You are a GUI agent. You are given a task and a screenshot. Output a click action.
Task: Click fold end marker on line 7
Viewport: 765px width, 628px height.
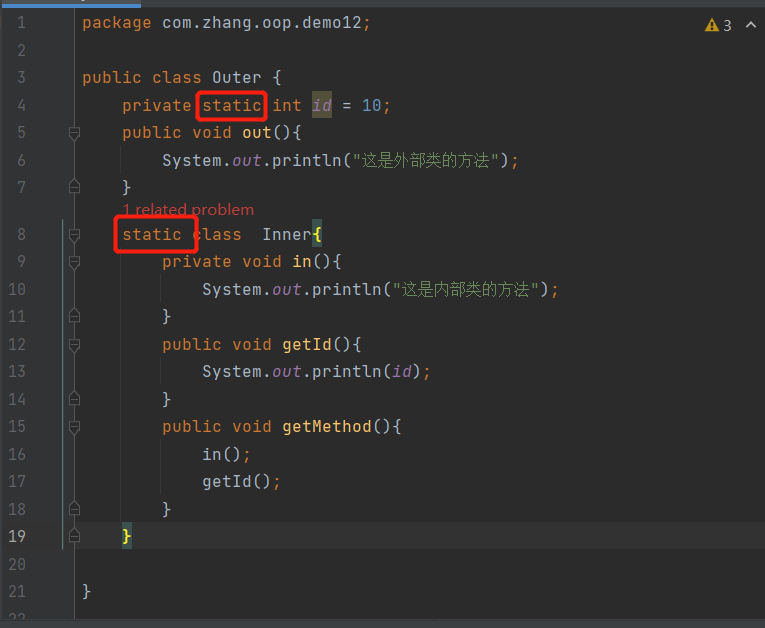click(74, 187)
